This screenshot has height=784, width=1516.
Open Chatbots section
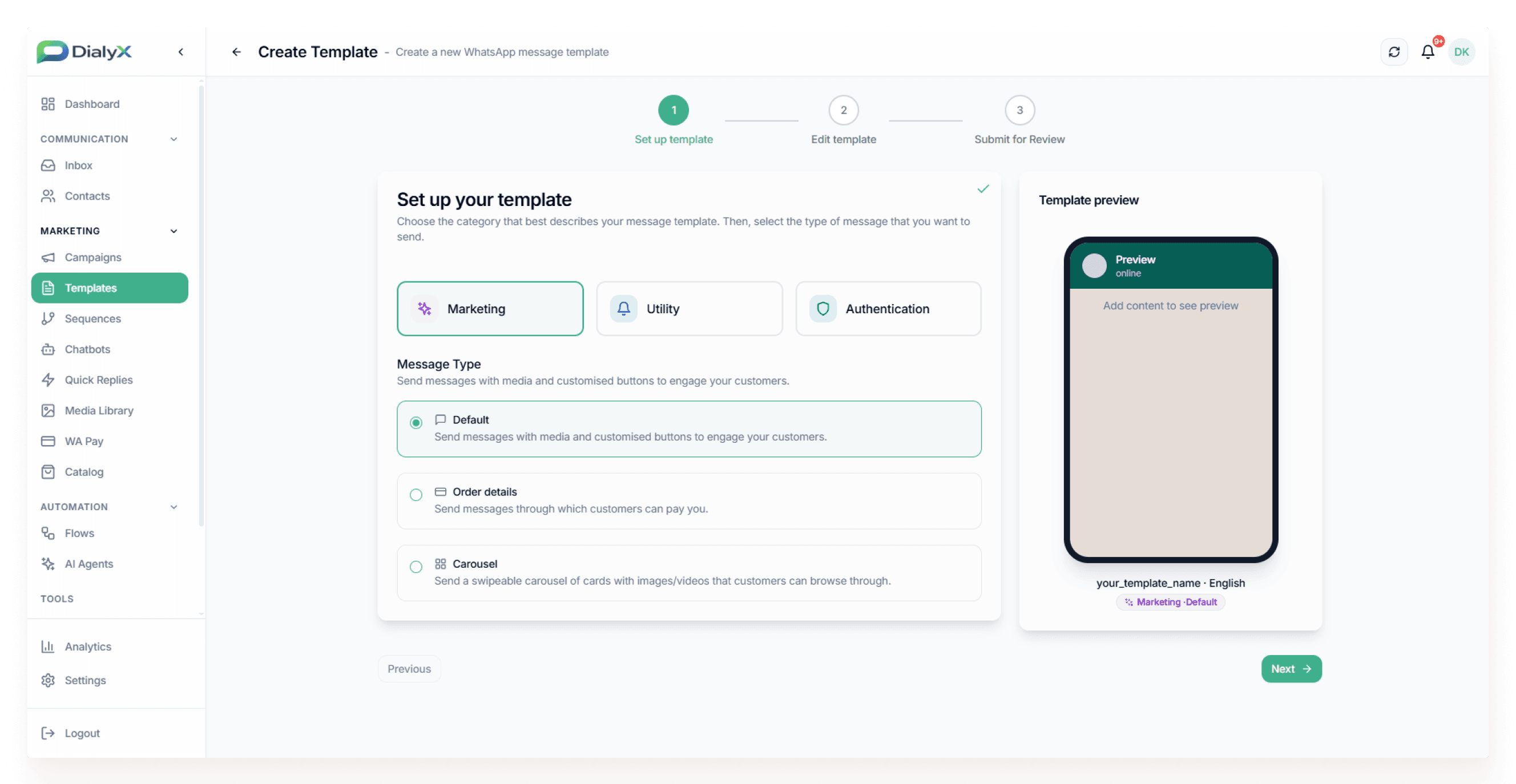[x=110, y=349]
